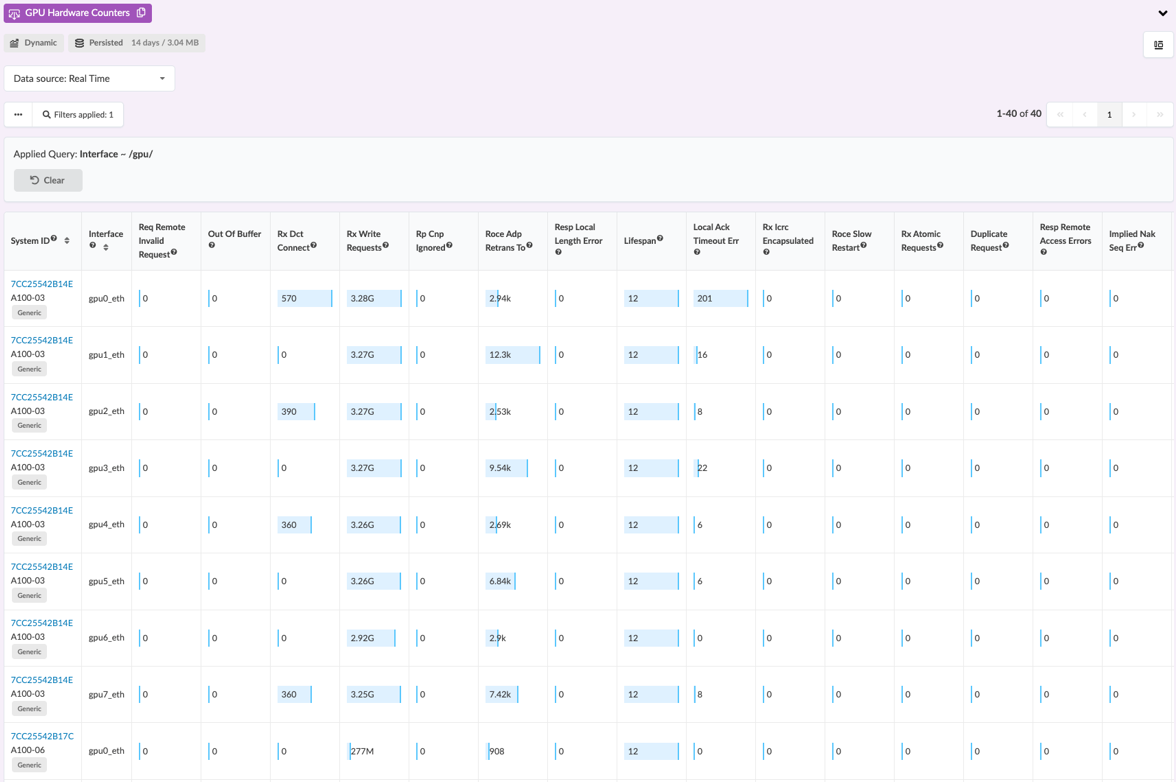Click the Filters applied: 1 search button

point(78,115)
